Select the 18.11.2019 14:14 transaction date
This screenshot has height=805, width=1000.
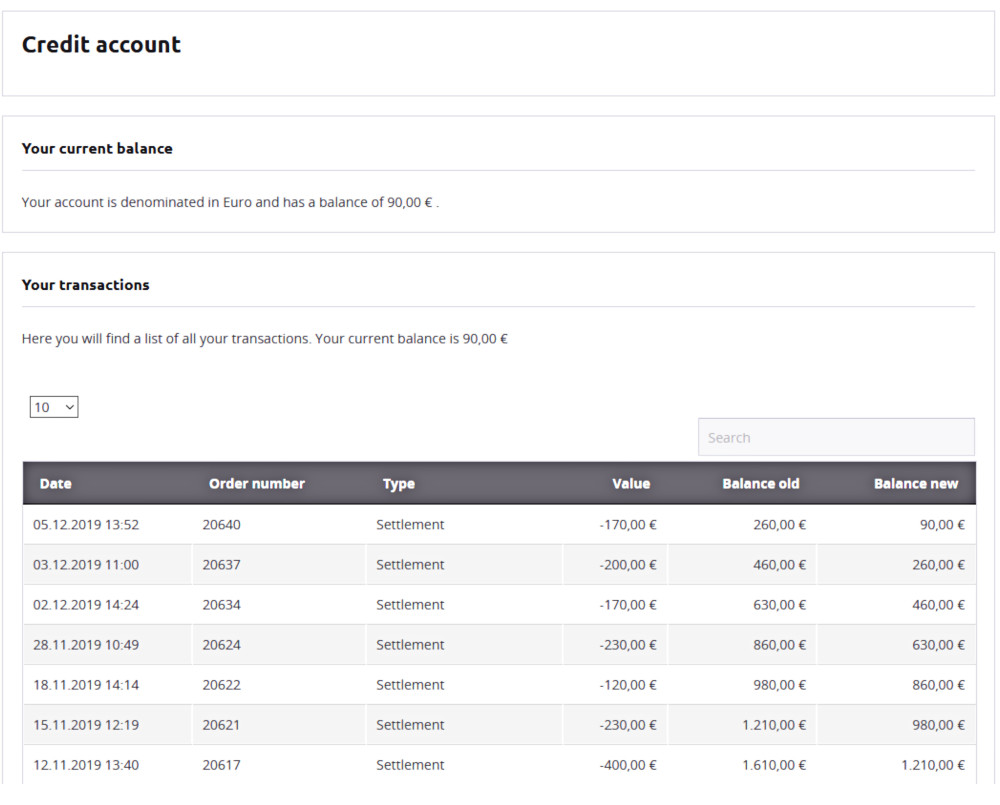[x=86, y=685]
